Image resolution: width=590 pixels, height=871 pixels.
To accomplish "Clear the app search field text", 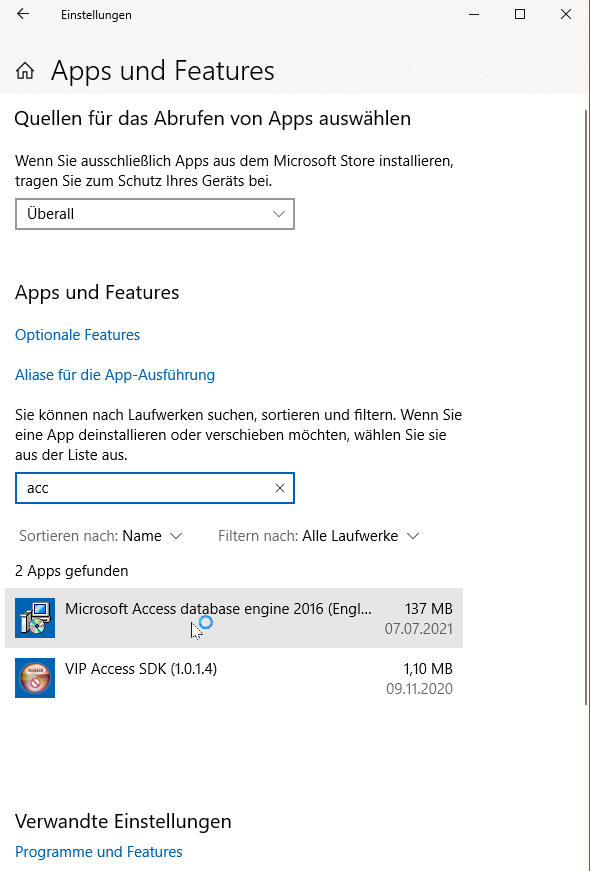I will 280,488.
